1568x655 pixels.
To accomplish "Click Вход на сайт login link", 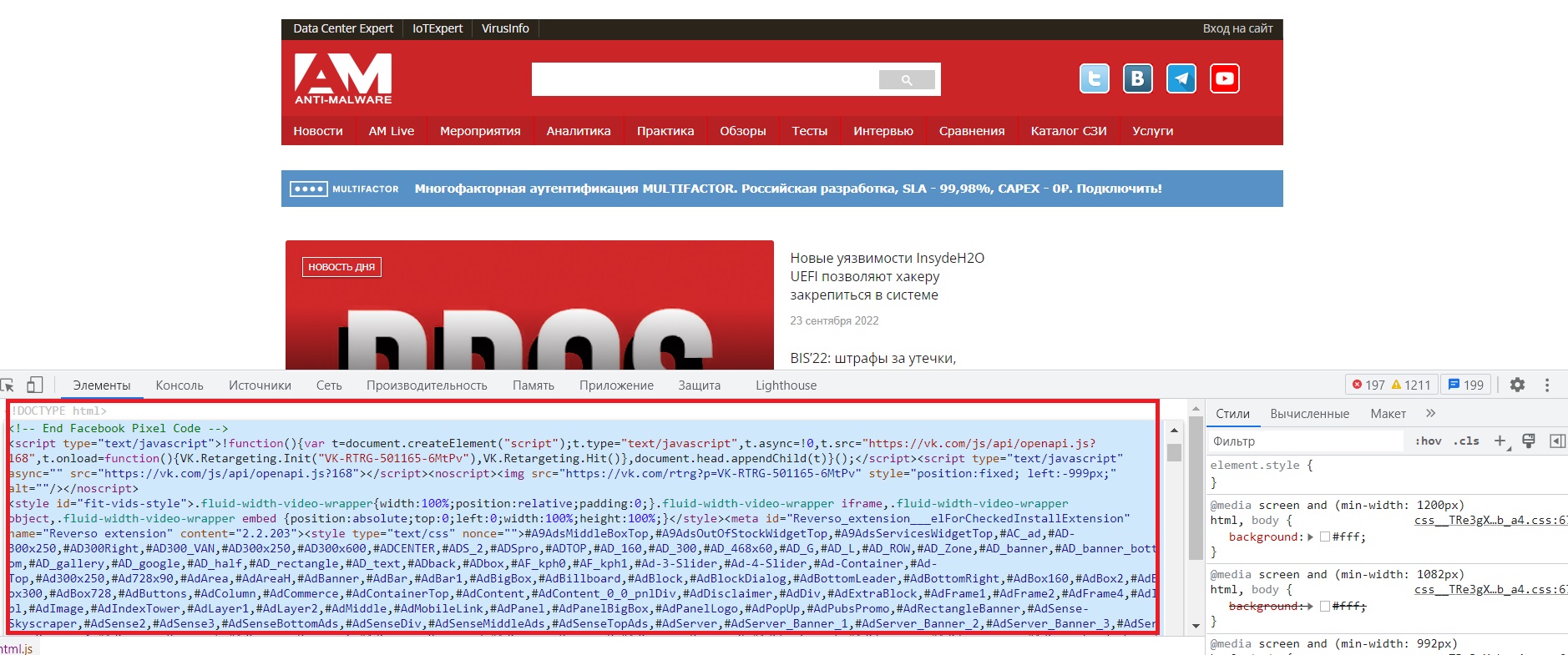I will (1237, 28).
